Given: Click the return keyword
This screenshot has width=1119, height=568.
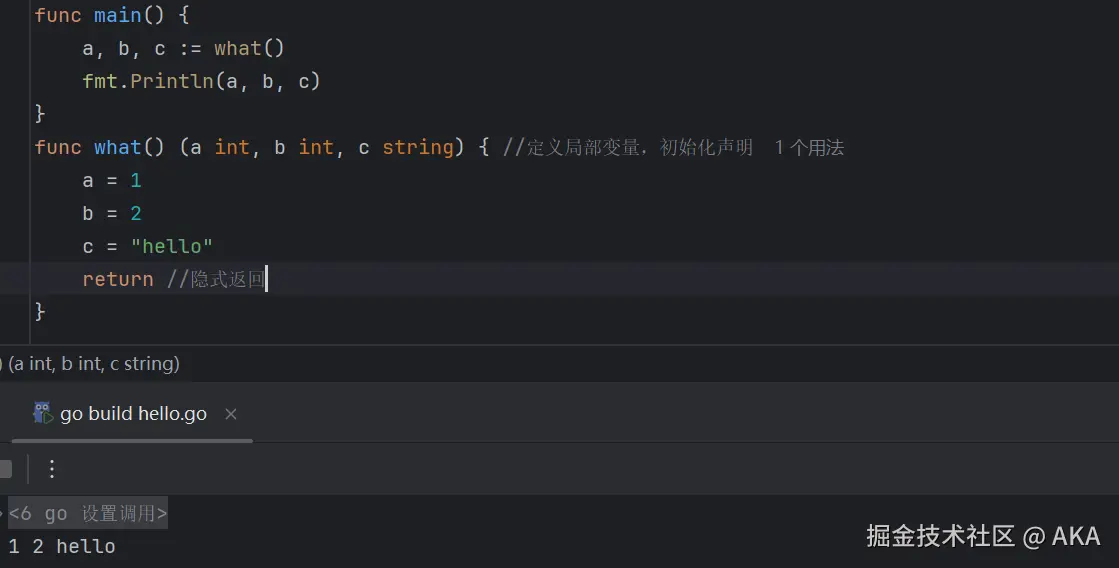Looking at the screenshot, I should [118, 280].
